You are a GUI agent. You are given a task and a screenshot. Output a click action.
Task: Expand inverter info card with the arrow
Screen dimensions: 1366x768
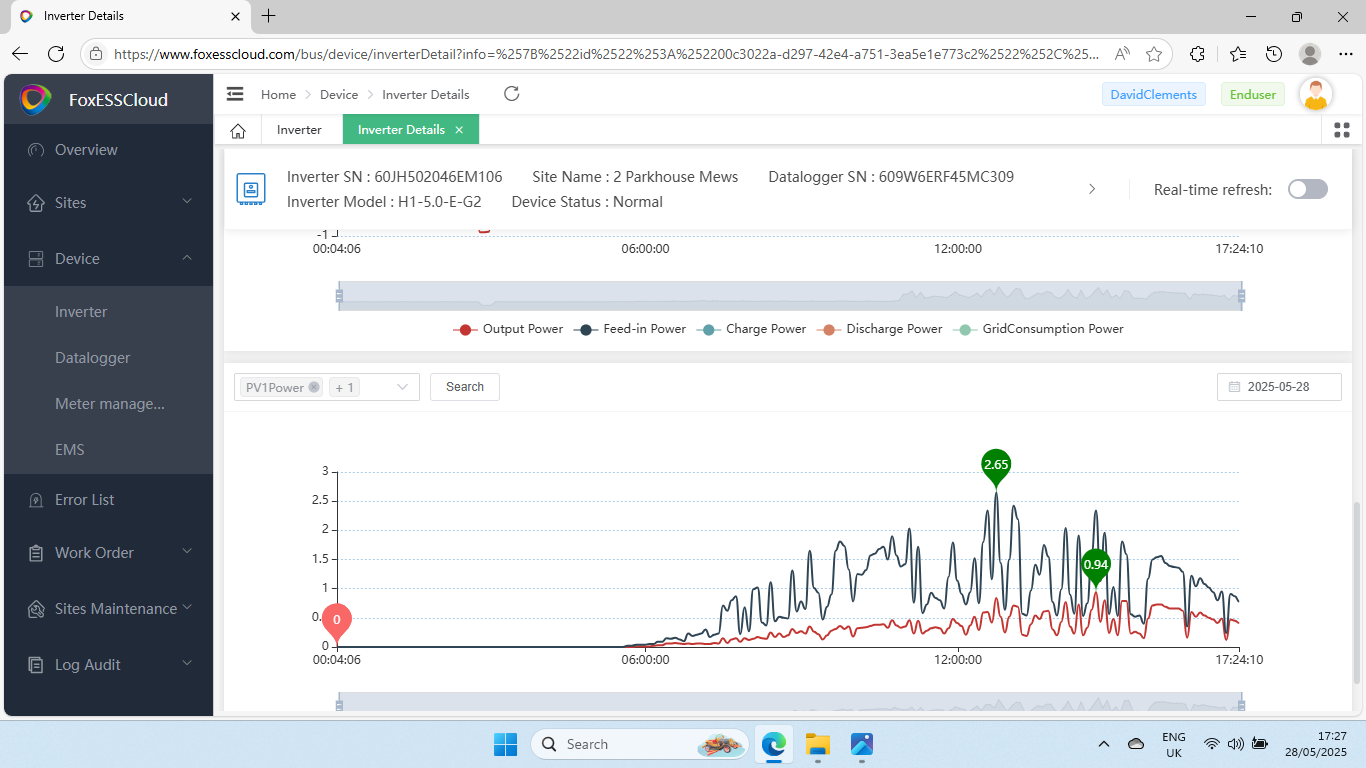pos(1092,189)
